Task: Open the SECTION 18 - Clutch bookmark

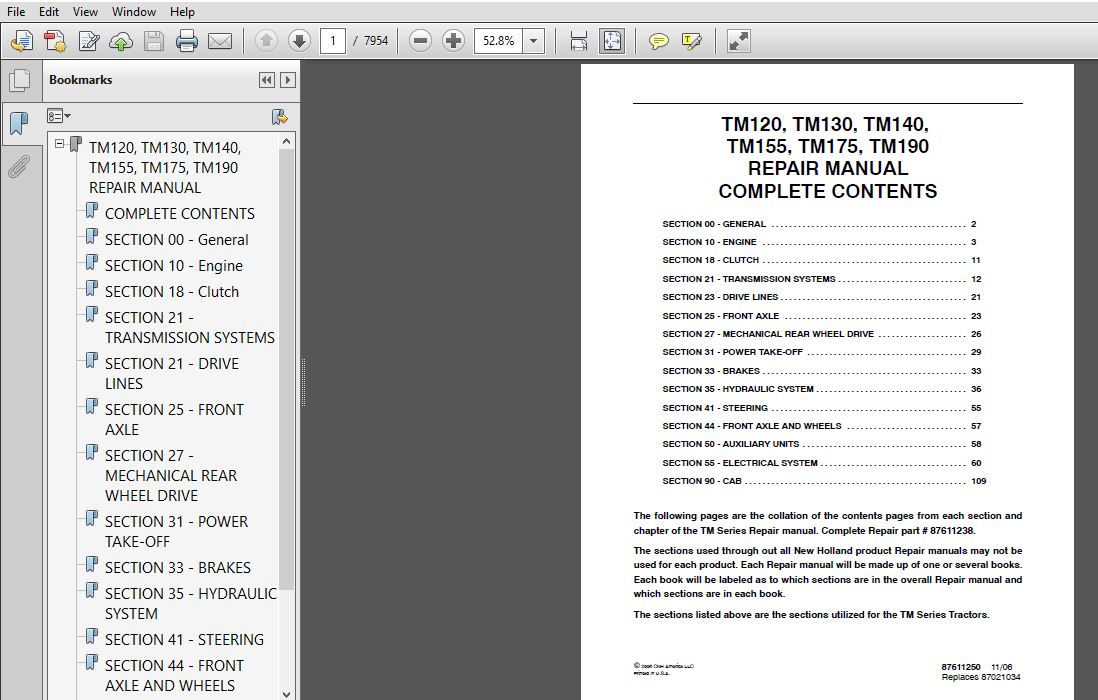Action: pos(172,292)
